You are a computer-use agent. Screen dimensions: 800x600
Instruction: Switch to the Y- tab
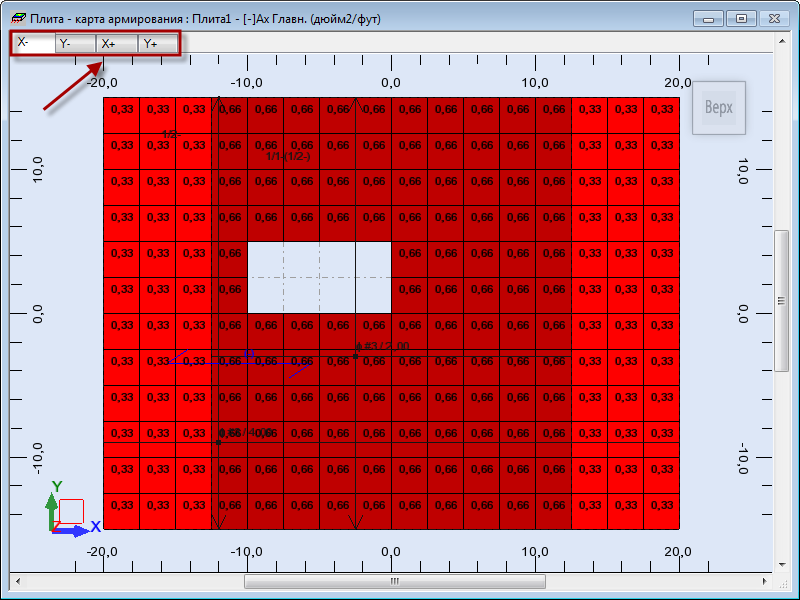(76, 44)
